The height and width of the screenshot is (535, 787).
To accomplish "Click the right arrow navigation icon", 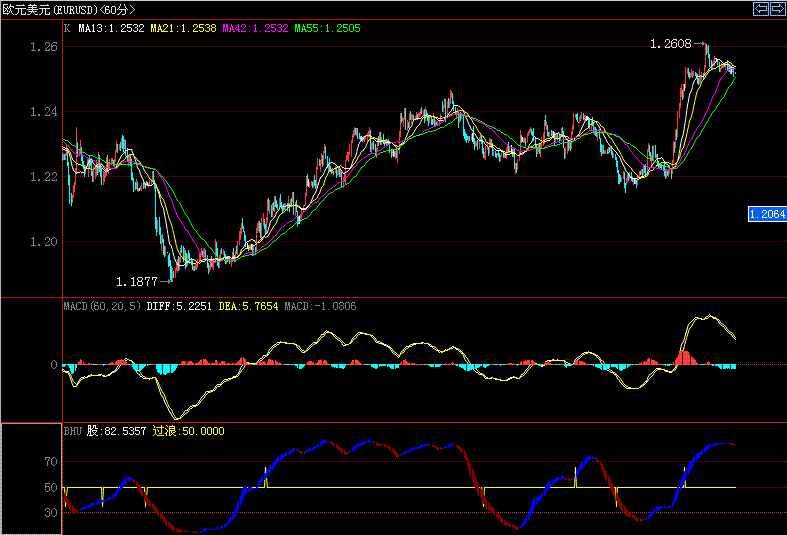I will (x=777, y=9).
